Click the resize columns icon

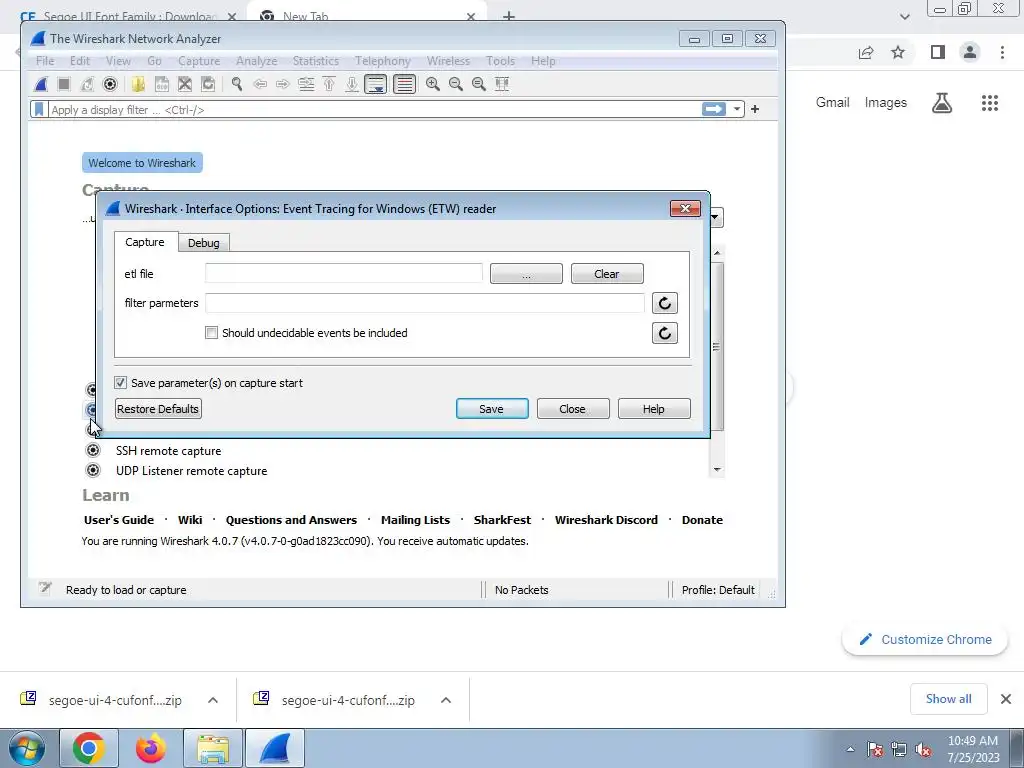[502, 84]
